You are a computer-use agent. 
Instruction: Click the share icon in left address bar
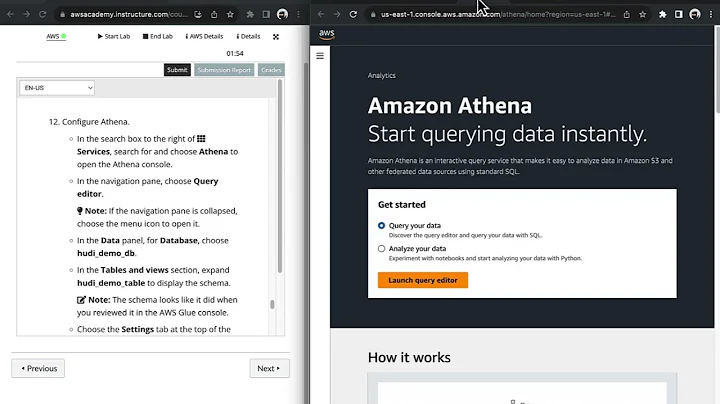click(x=214, y=15)
